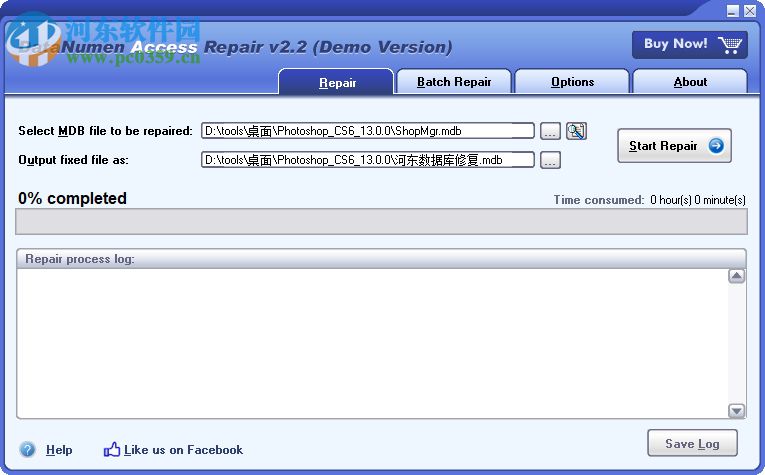Click the Save Log button
This screenshot has height=475, width=765.
(692, 443)
